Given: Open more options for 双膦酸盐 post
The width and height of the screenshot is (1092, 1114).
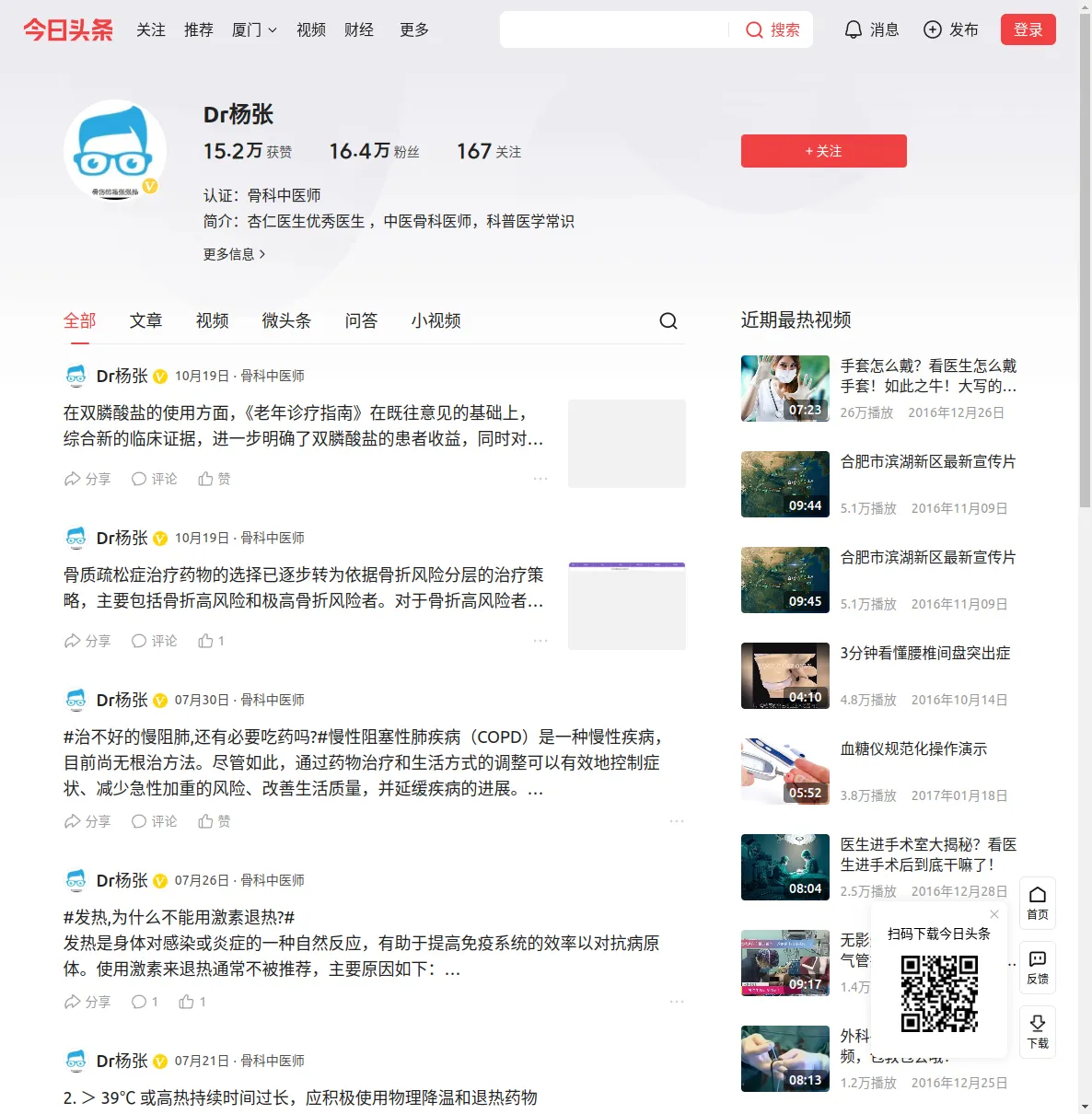Looking at the screenshot, I should [540, 479].
